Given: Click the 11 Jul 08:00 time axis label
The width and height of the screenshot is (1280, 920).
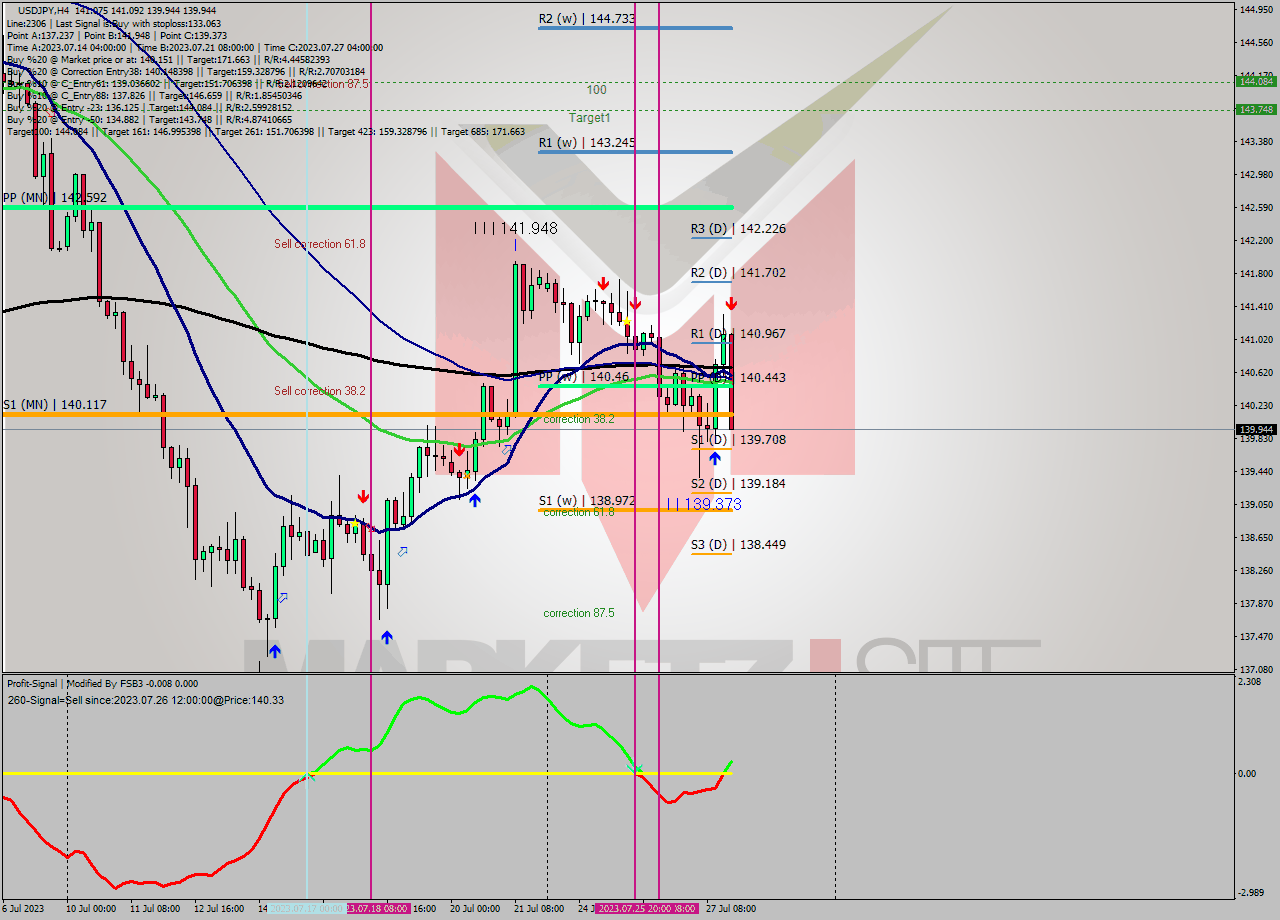Looking at the screenshot, I should 156,909.
